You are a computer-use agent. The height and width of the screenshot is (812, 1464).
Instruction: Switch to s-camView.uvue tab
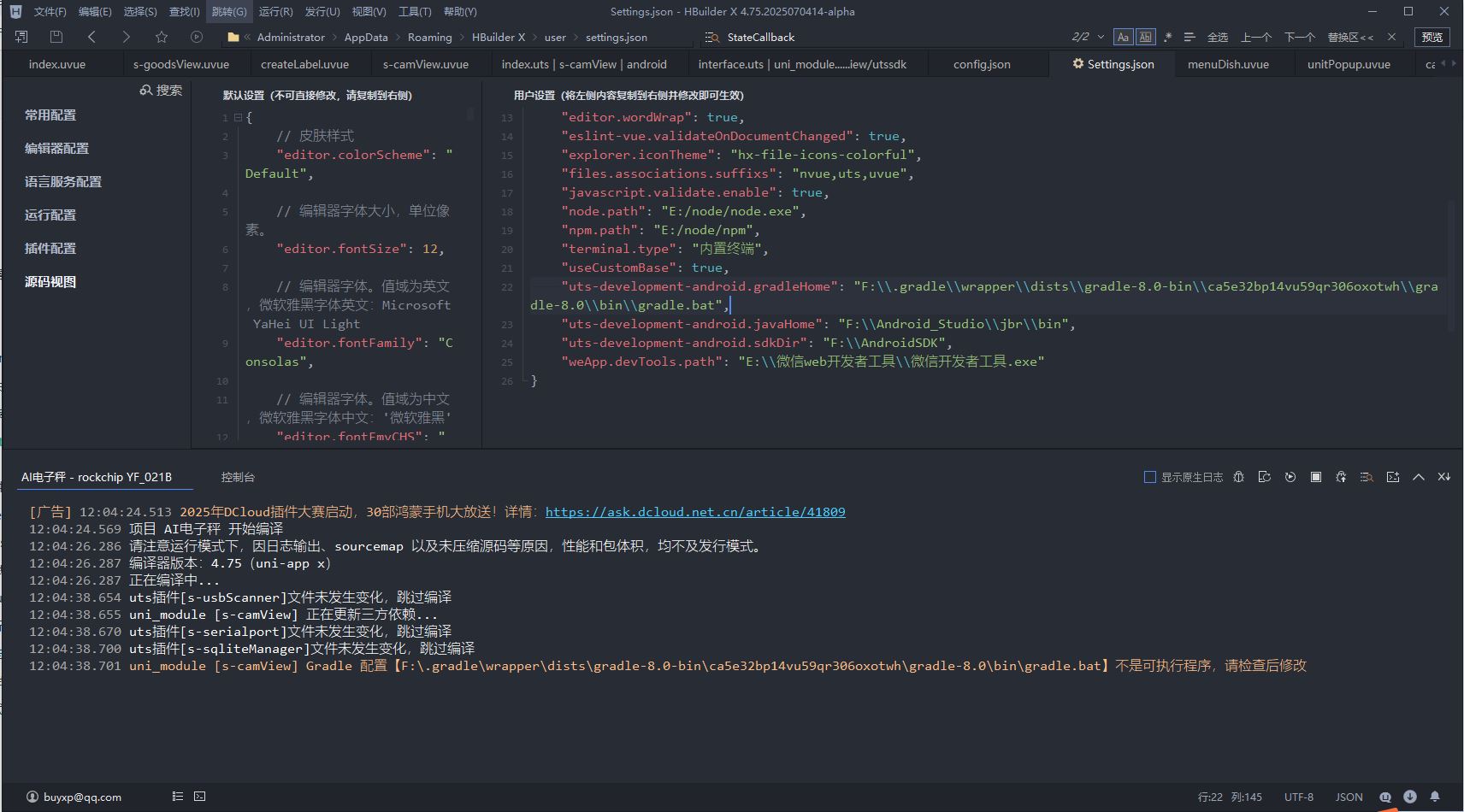(426, 64)
